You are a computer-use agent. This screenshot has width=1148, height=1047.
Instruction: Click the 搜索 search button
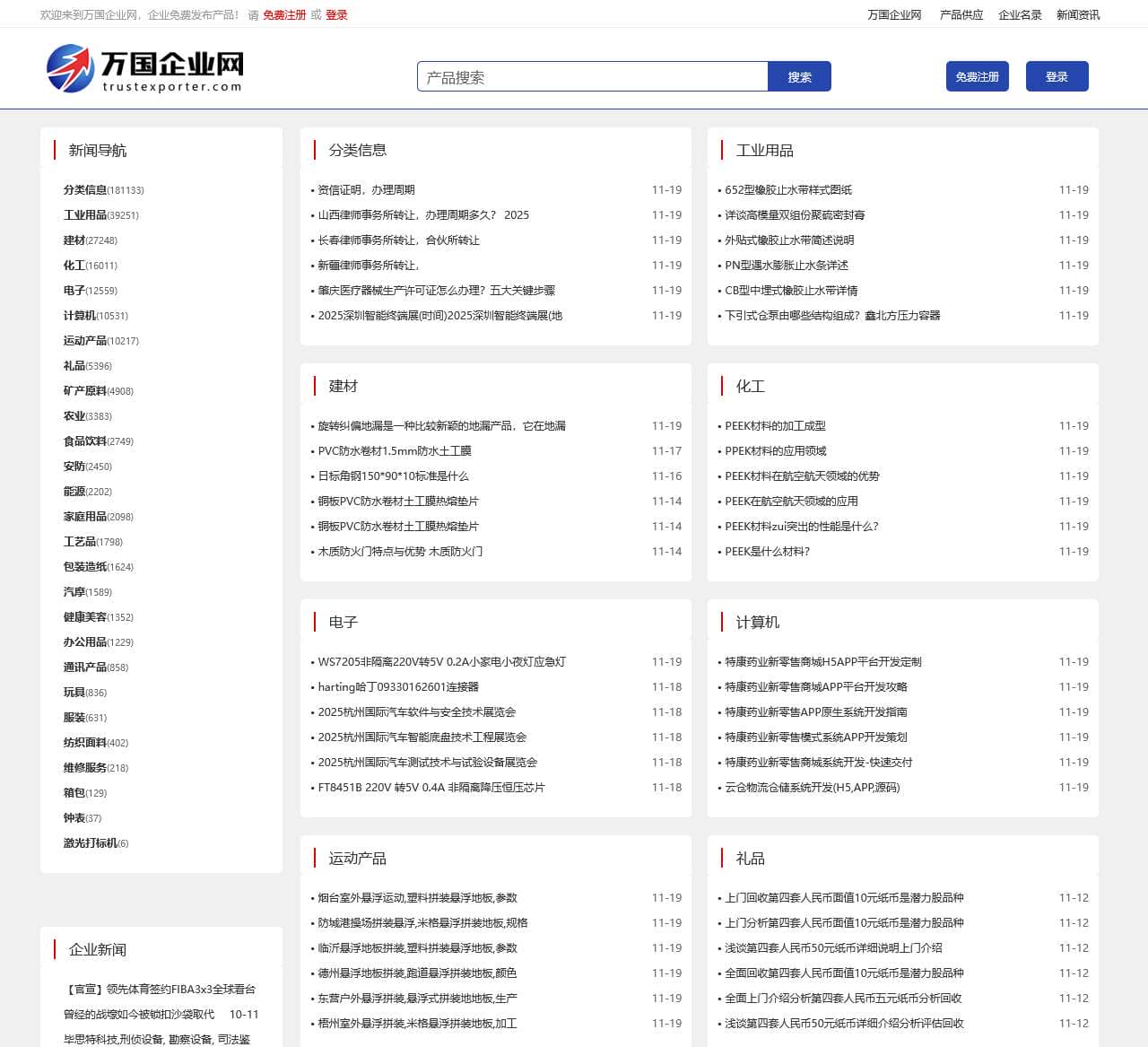pyautogui.click(x=798, y=76)
